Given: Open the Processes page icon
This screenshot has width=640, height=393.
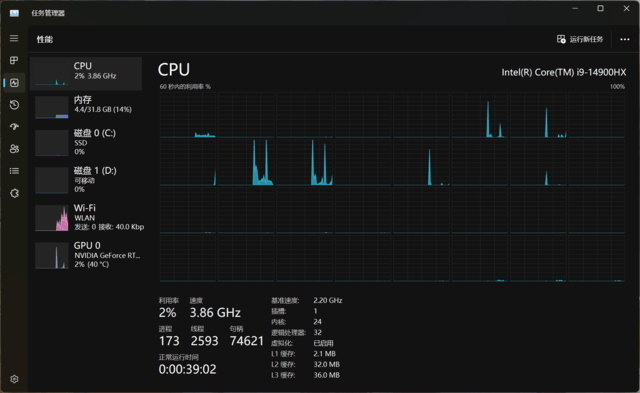Looking at the screenshot, I should [14, 60].
